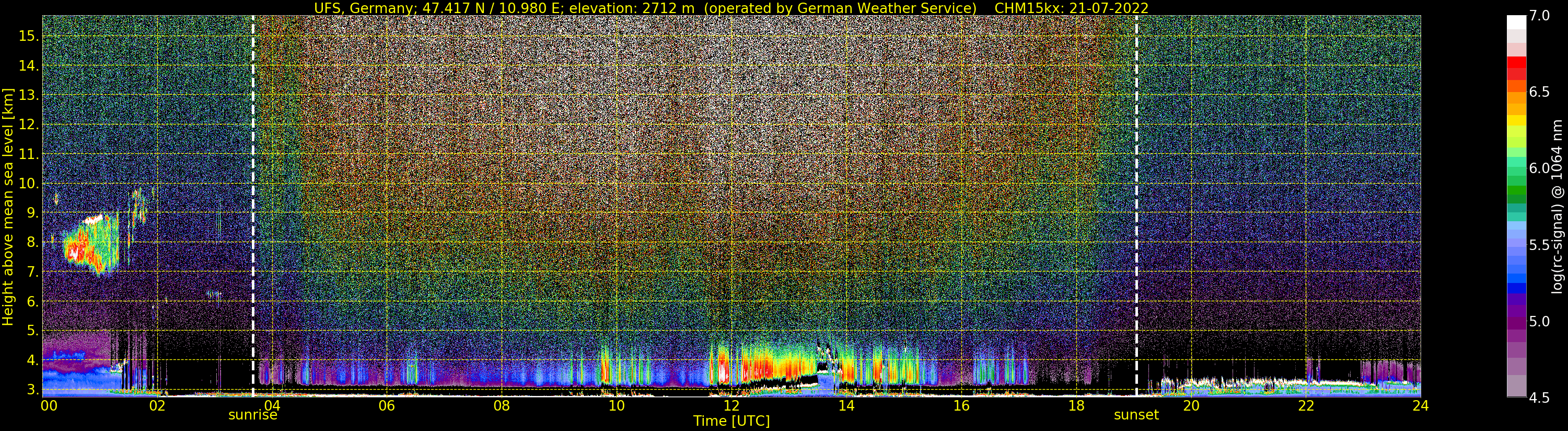1568x431 pixels.
Task: Click the "sunset" label below the time axis
Action: tap(1136, 415)
